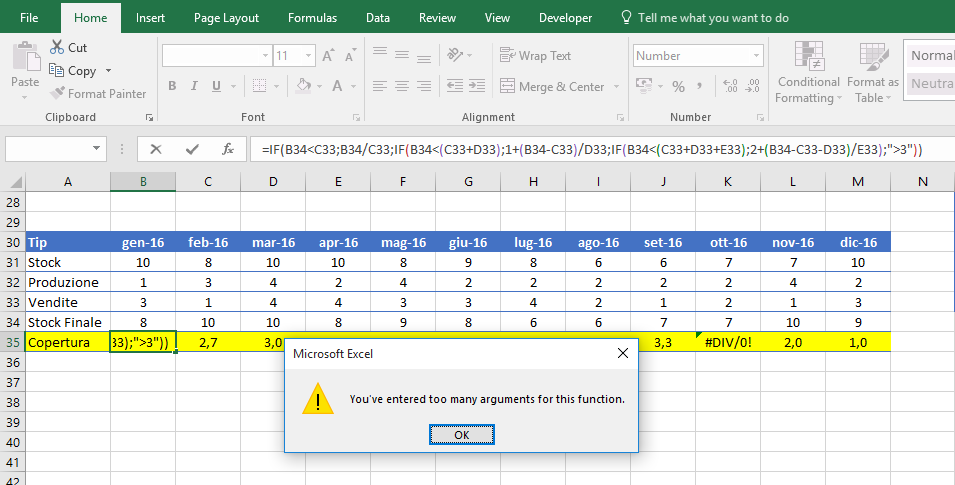The image size is (955, 485).
Task: Apply Comma Style
Action: tap(699, 87)
